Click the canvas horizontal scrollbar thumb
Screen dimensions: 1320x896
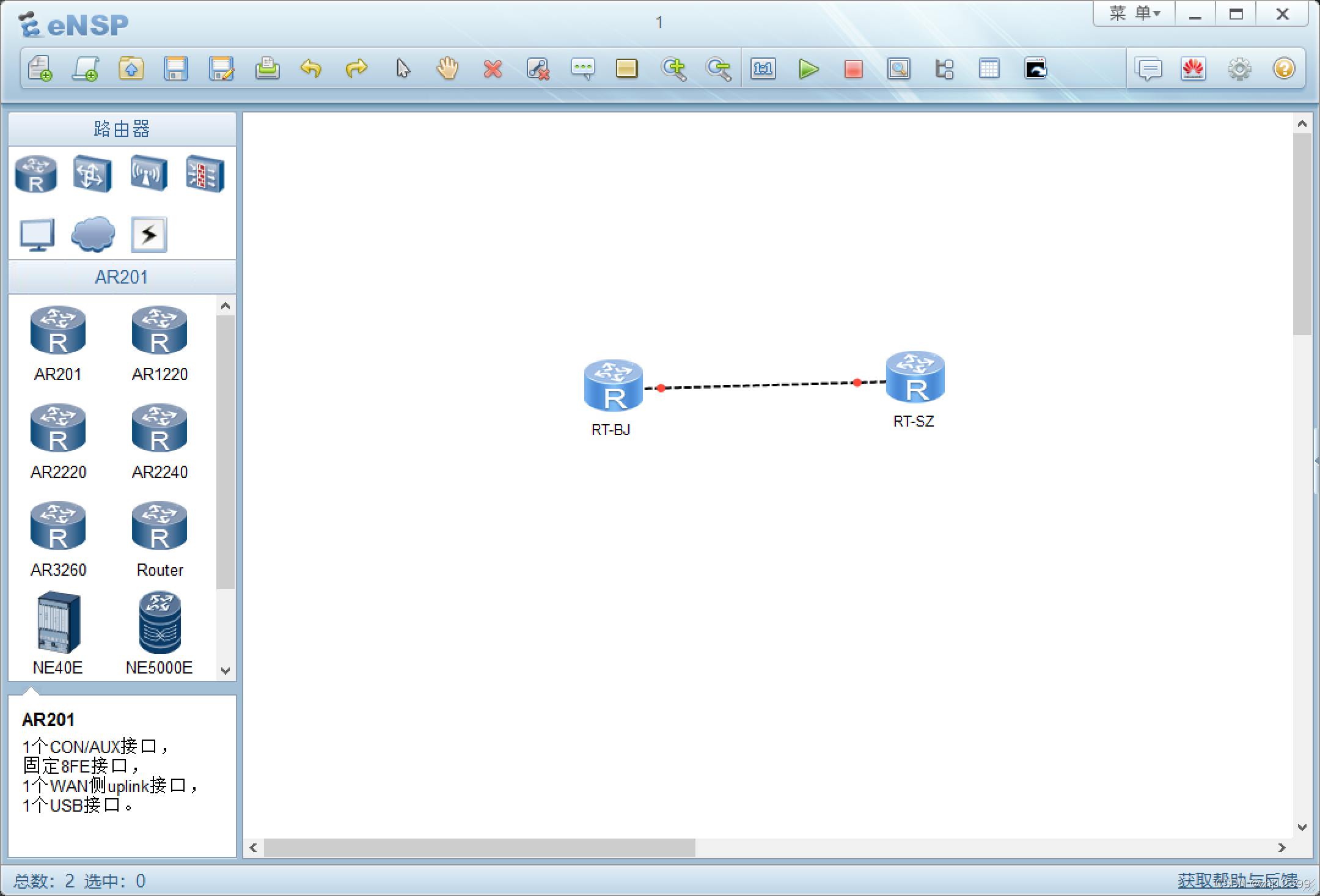point(480,848)
